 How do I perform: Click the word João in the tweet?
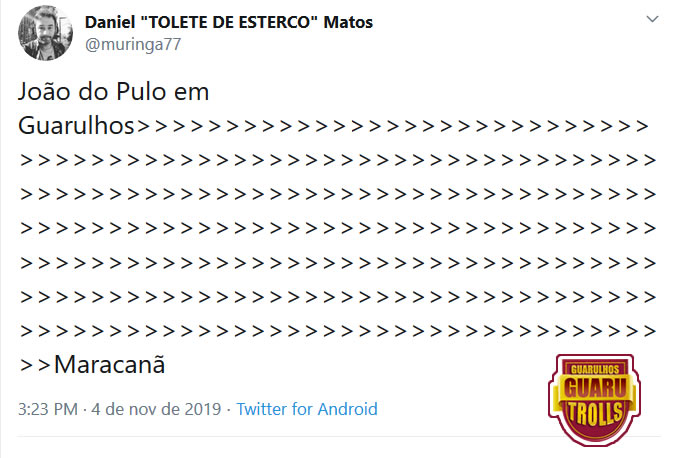[44, 92]
